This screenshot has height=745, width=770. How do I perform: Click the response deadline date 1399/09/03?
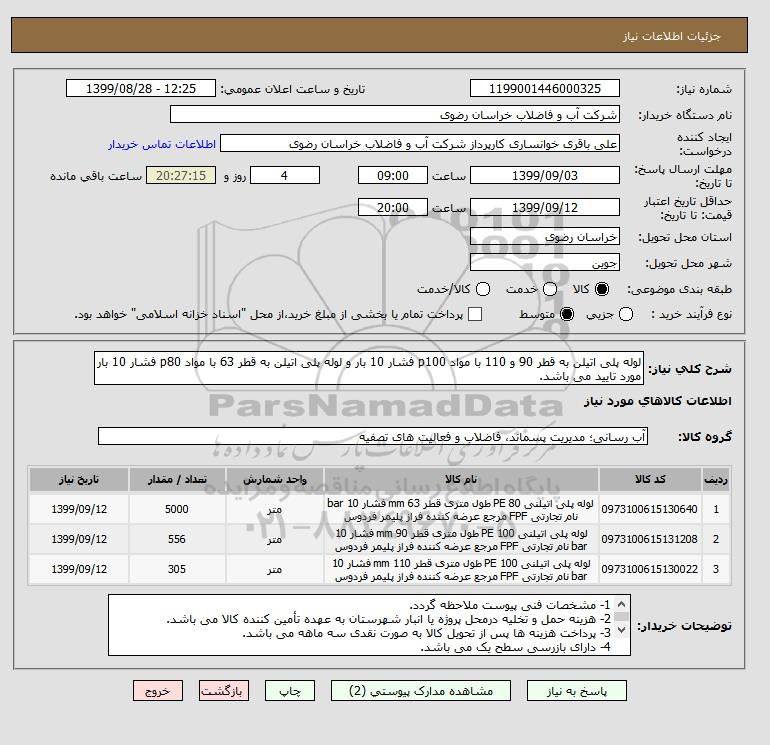click(x=545, y=175)
